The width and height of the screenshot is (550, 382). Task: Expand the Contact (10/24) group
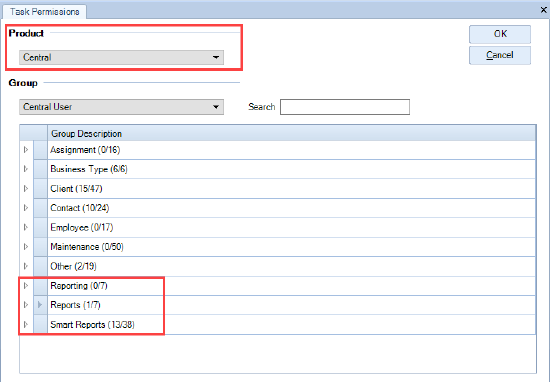26,208
